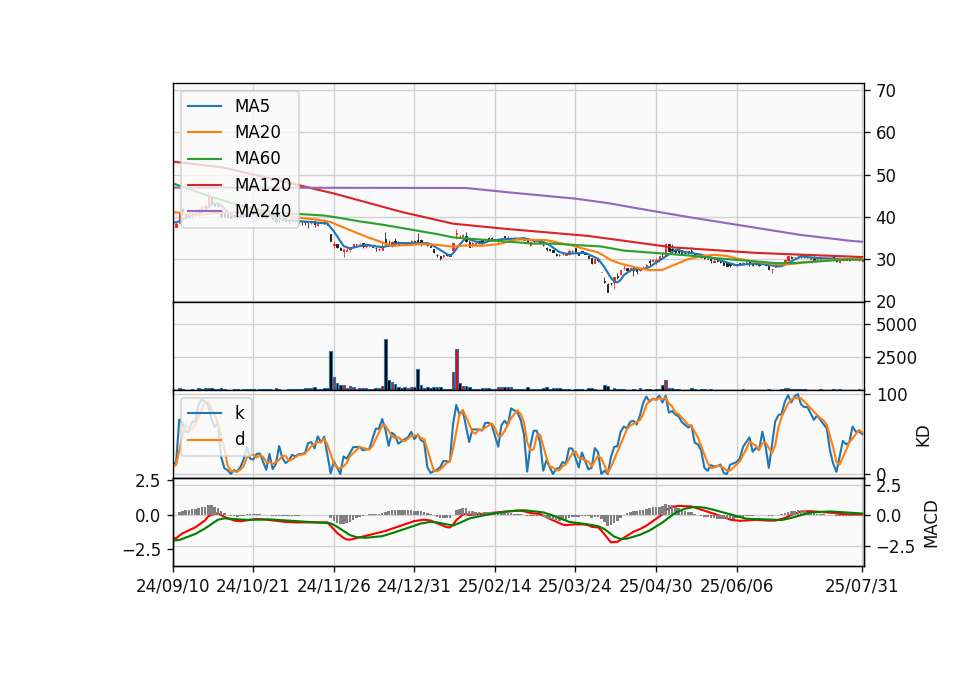Click the price axis value 70
Image resolution: width=960 pixels, height=690 pixels.
coord(885,91)
